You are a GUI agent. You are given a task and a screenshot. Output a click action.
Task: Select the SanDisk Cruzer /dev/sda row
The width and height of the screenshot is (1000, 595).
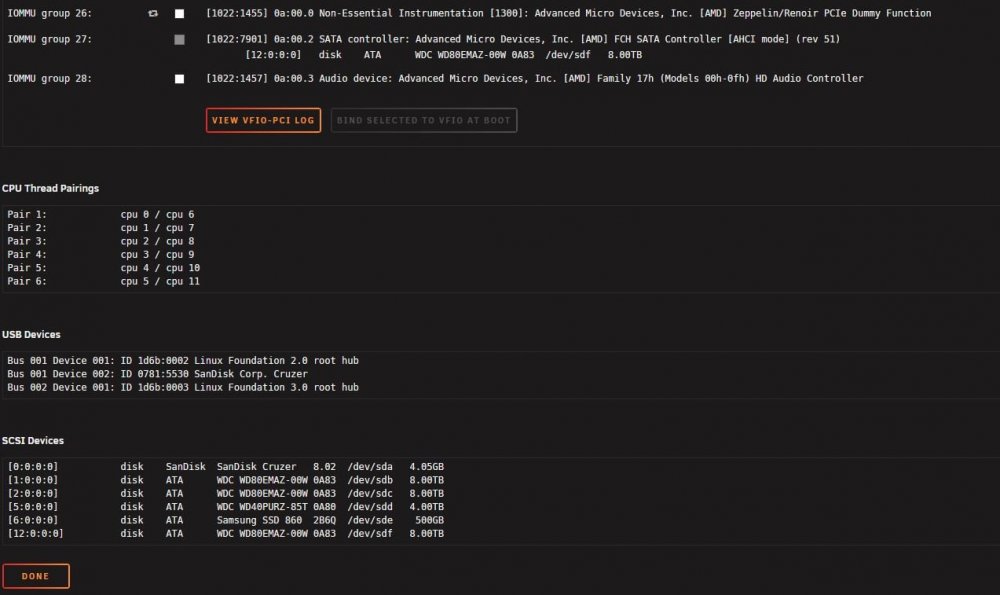point(226,467)
